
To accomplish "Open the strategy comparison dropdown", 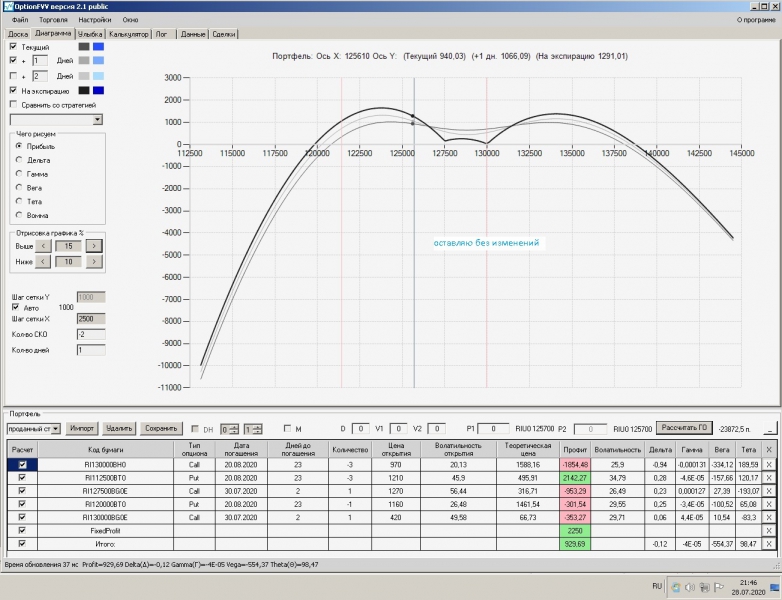I will point(97,120).
